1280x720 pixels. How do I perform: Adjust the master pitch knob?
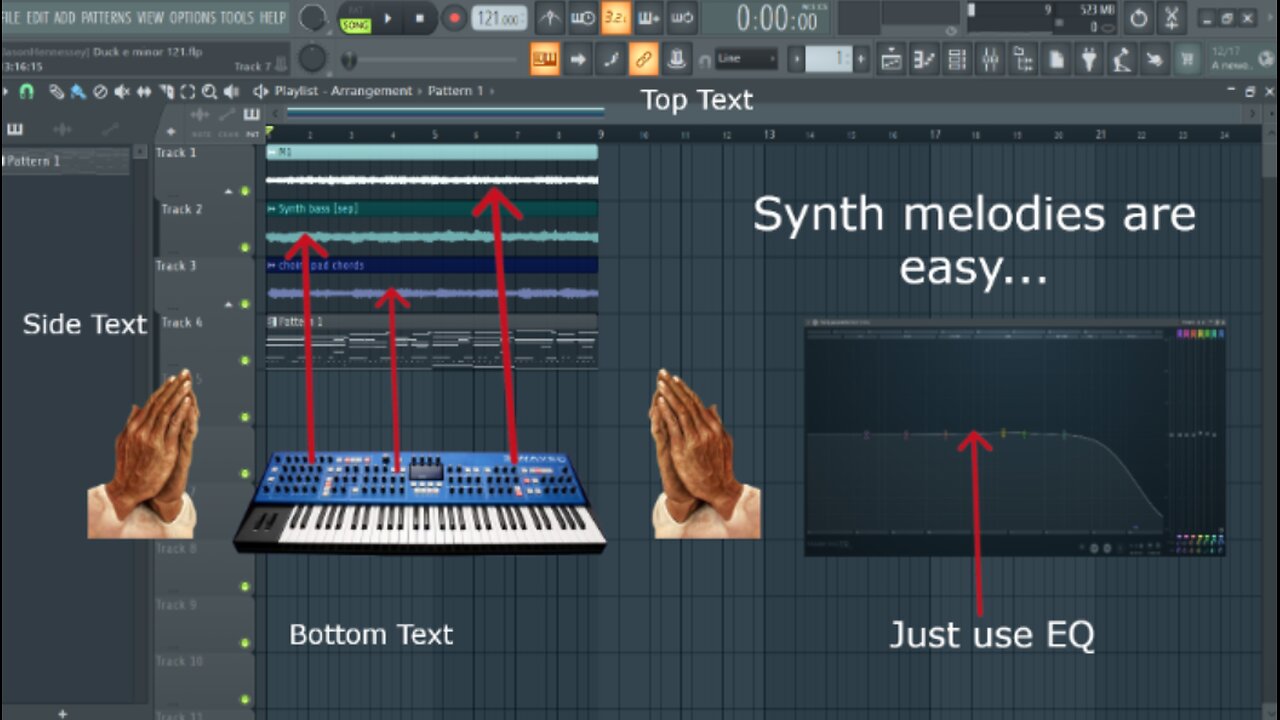pyautogui.click(x=312, y=60)
